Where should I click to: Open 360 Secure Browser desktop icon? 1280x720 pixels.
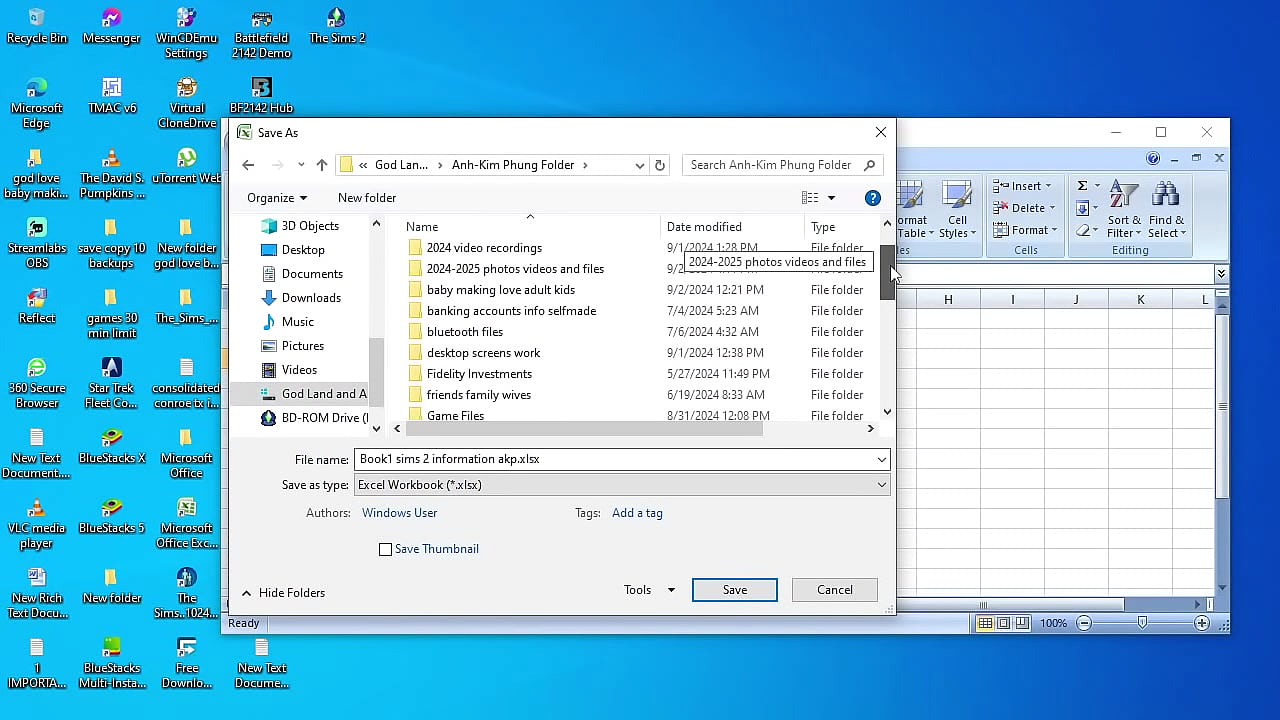(x=37, y=384)
